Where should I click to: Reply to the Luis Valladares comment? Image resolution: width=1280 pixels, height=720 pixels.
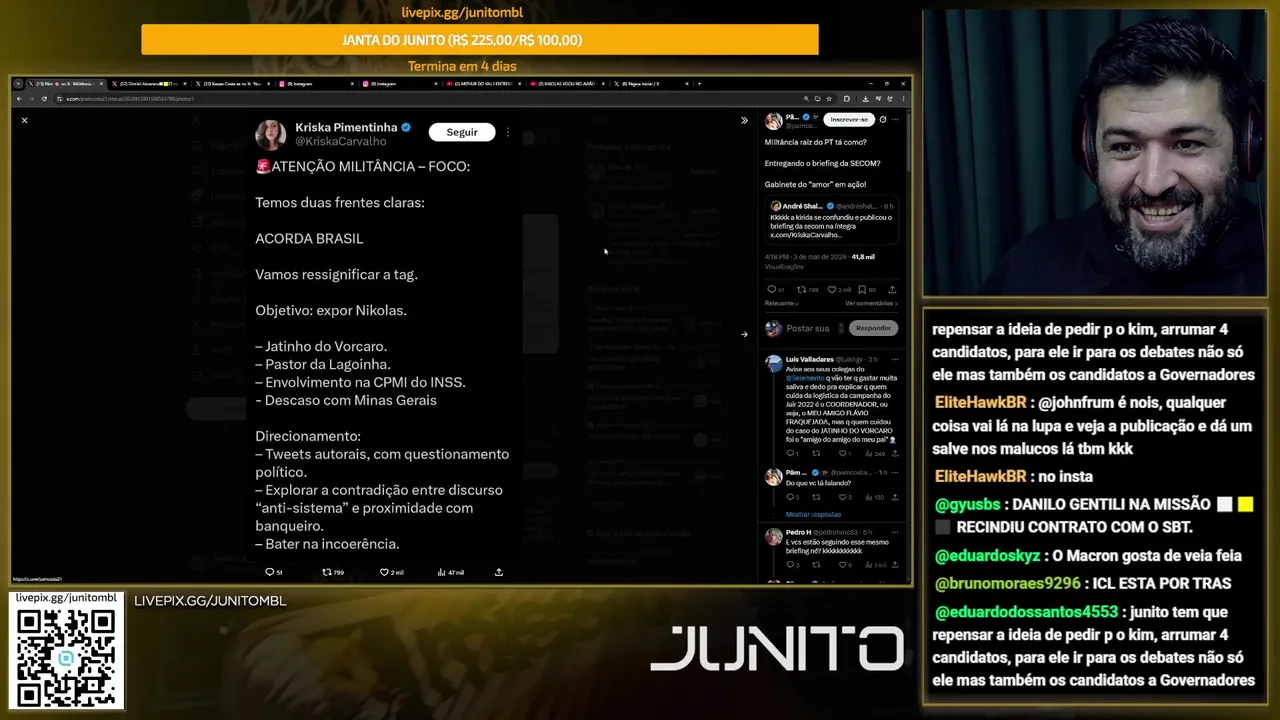coord(791,454)
